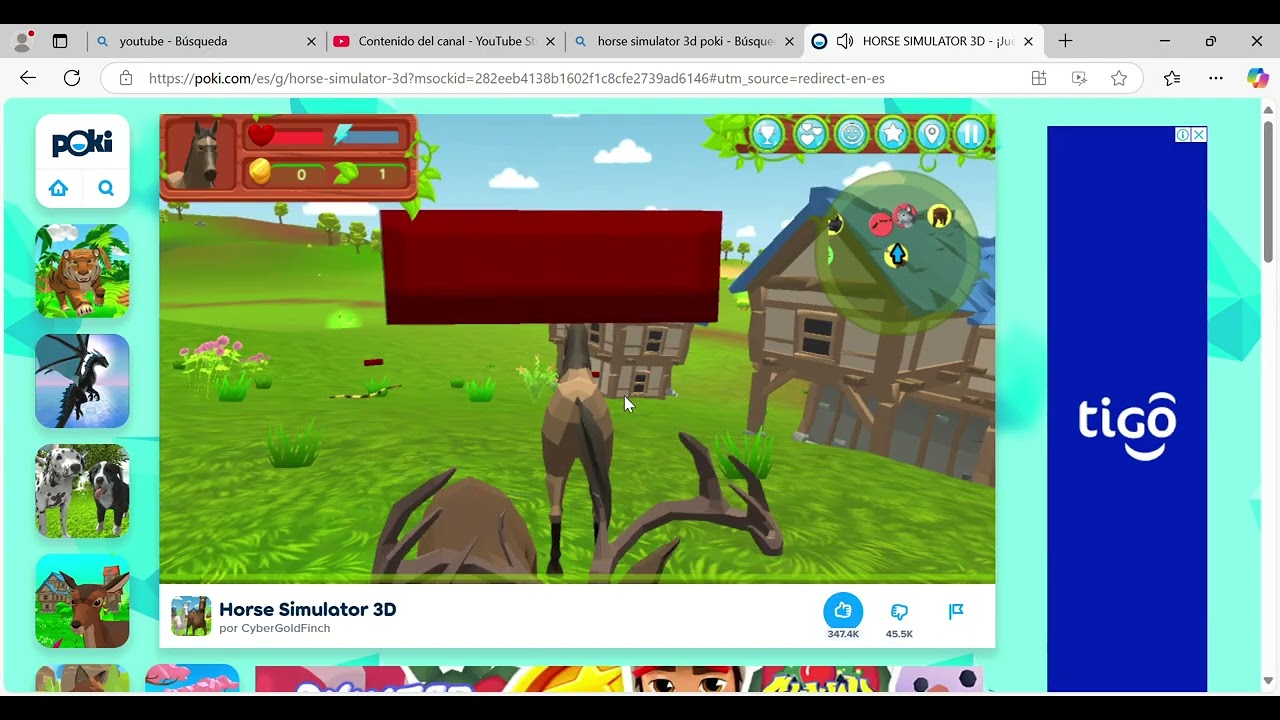
Task: Add this page to favorites star
Action: (1119, 78)
